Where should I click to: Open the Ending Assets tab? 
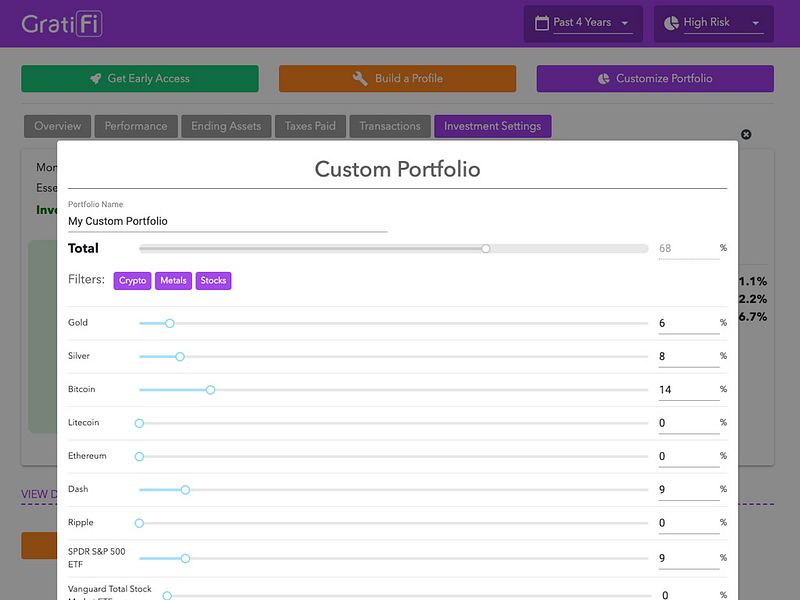tap(226, 126)
